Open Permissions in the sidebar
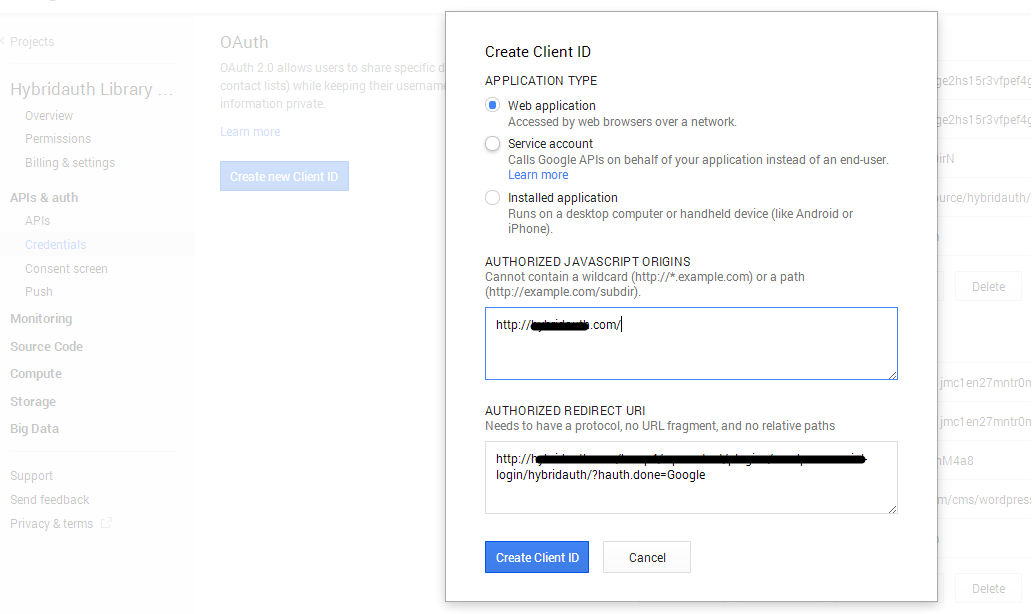Screen dimensions: 1035x614 pyautogui.click(x=58, y=139)
